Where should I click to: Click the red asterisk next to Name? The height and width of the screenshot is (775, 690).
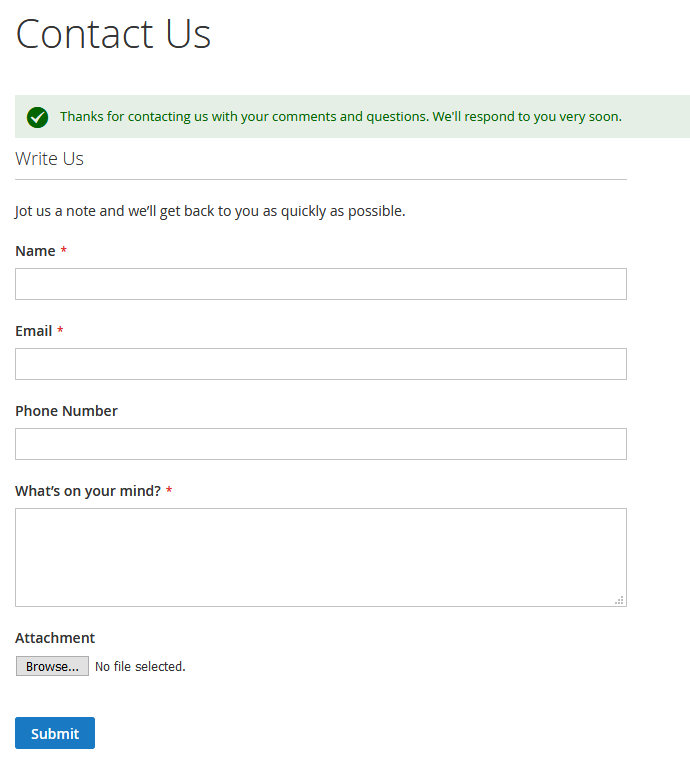click(x=64, y=250)
